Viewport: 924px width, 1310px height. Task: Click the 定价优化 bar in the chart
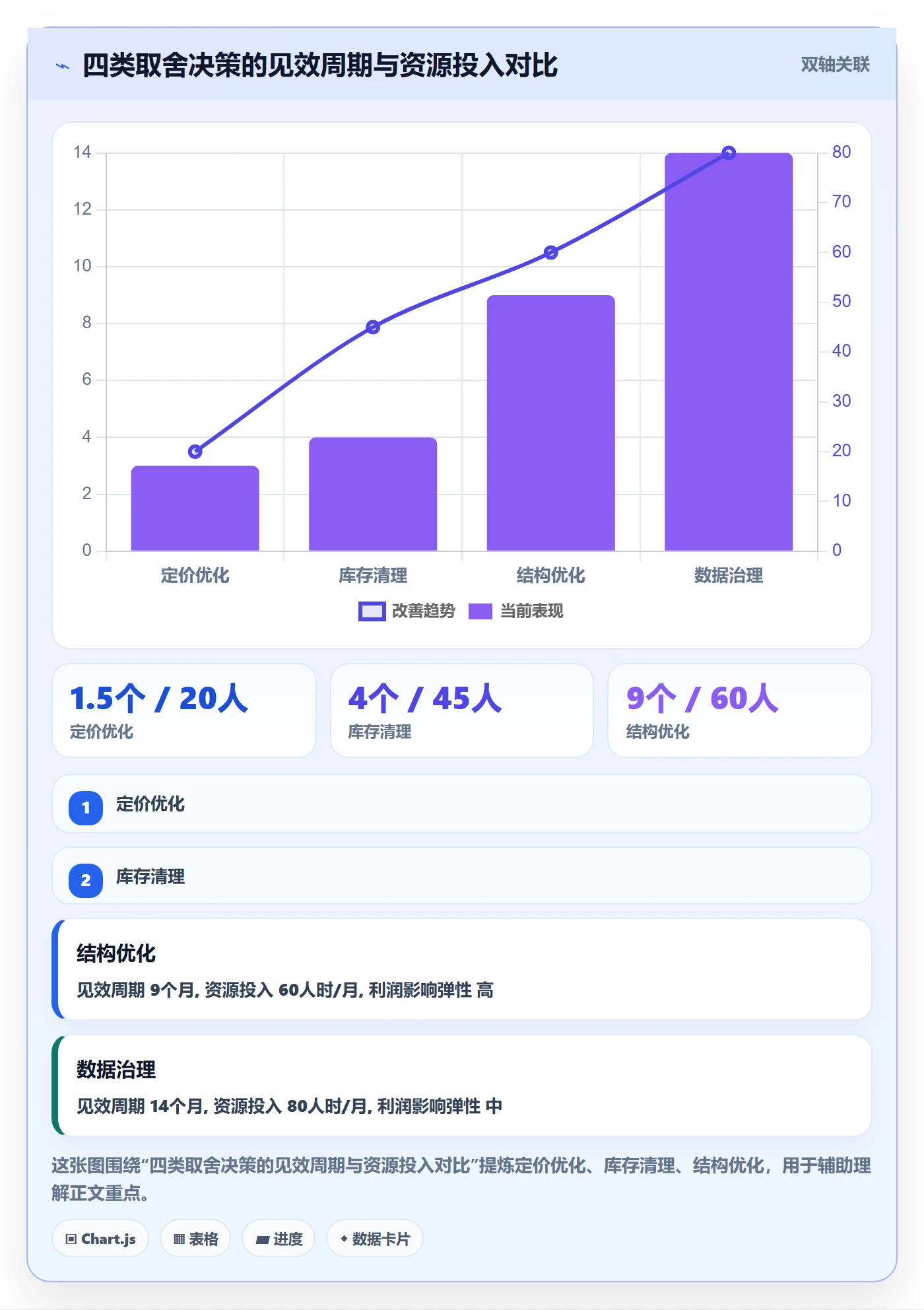[195, 508]
